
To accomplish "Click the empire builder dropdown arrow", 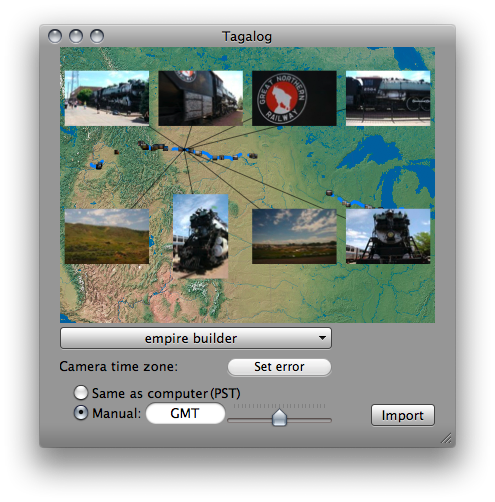I will [x=322, y=338].
